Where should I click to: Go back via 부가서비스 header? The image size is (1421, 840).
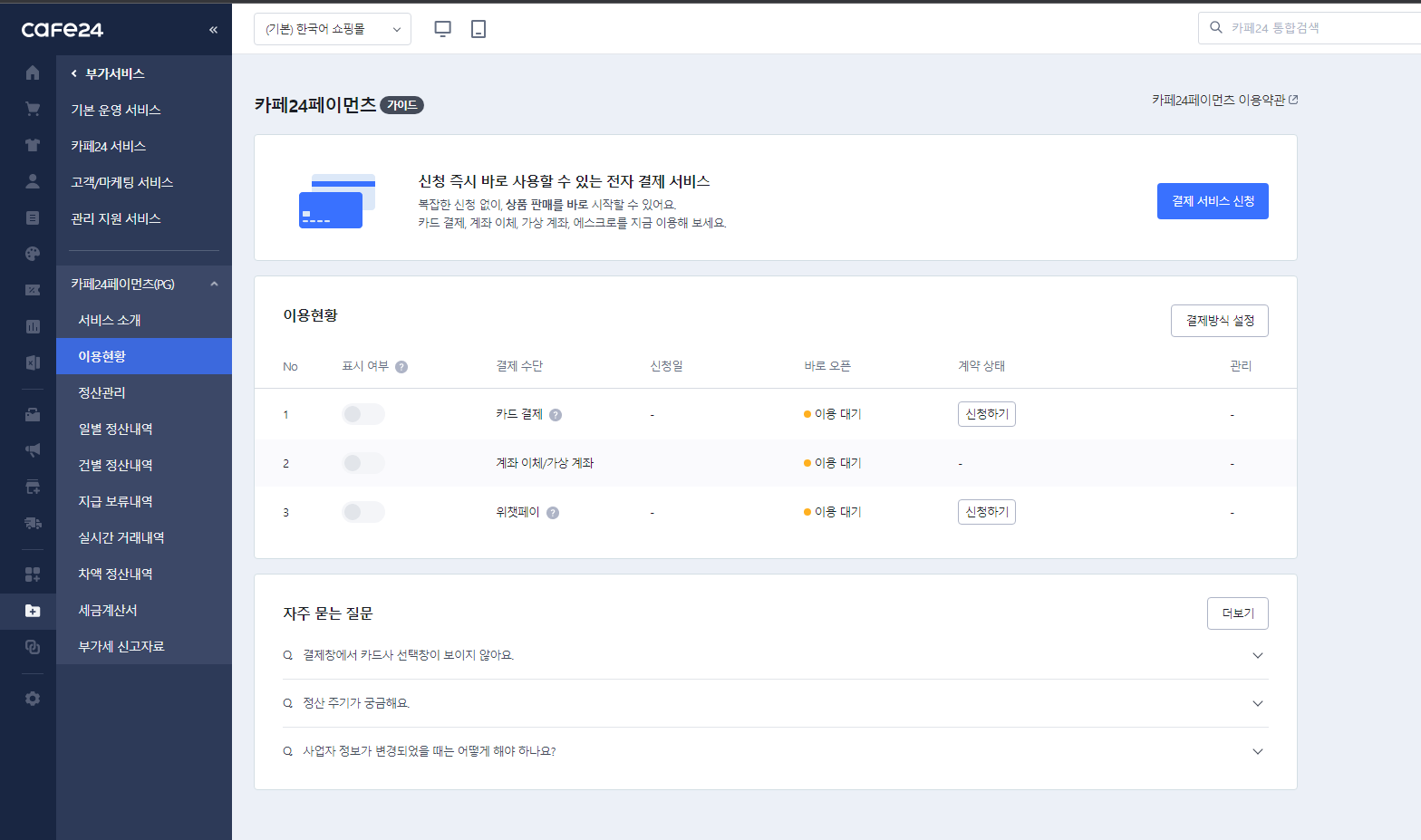coord(108,73)
